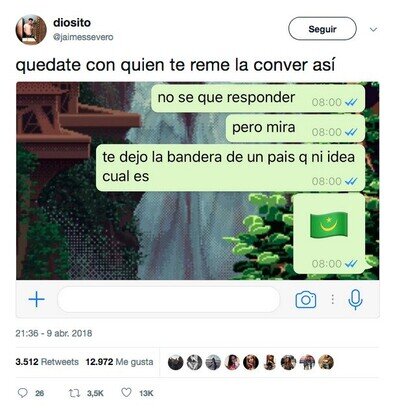Tap the microphone voice message icon

pos(355,299)
